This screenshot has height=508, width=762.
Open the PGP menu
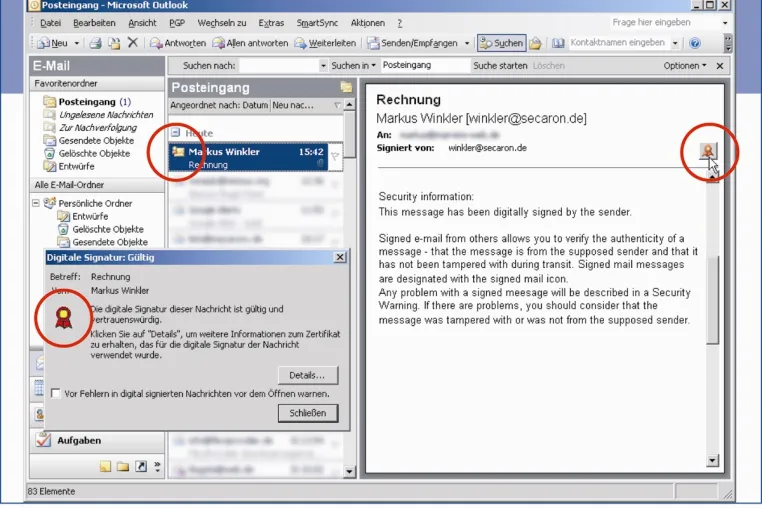click(x=177, y=23)
